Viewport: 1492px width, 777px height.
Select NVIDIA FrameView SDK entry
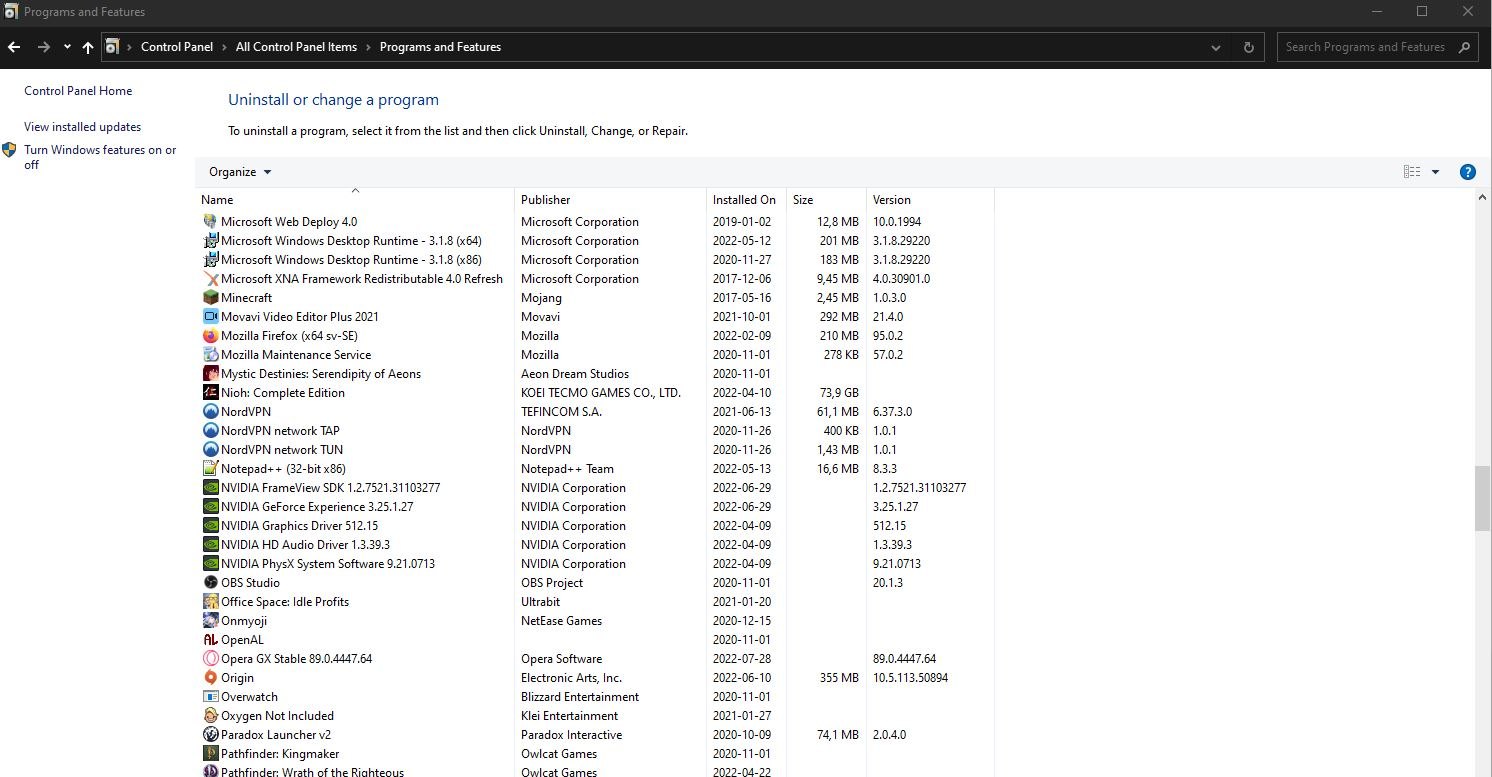(x=597, y=488)
